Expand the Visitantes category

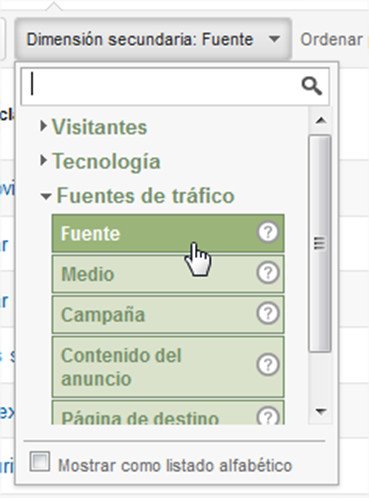93,127
